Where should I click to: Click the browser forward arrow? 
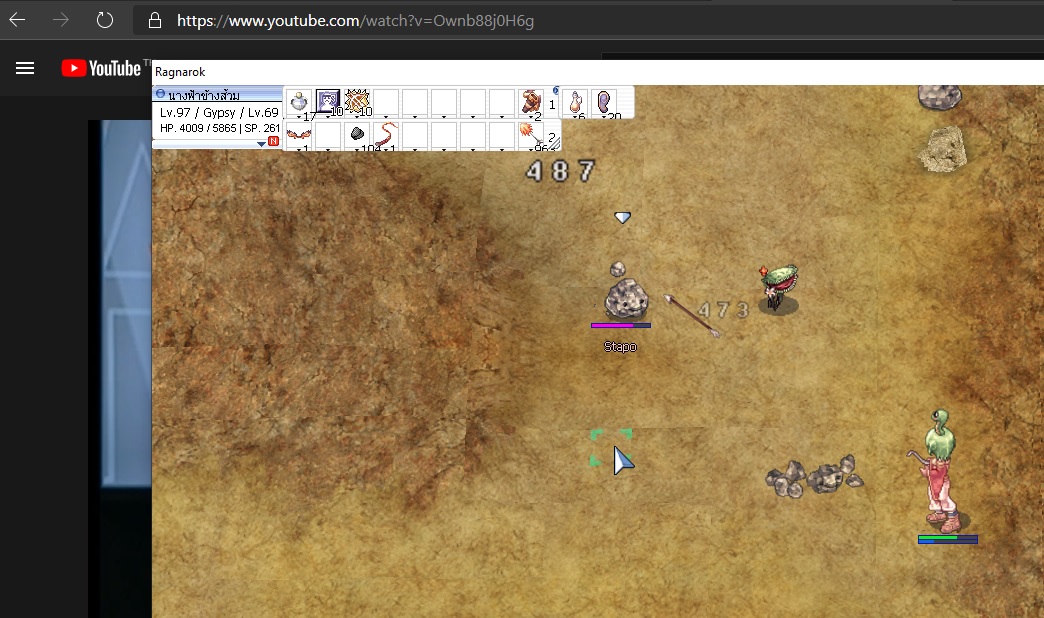click(x=61, y=20)
